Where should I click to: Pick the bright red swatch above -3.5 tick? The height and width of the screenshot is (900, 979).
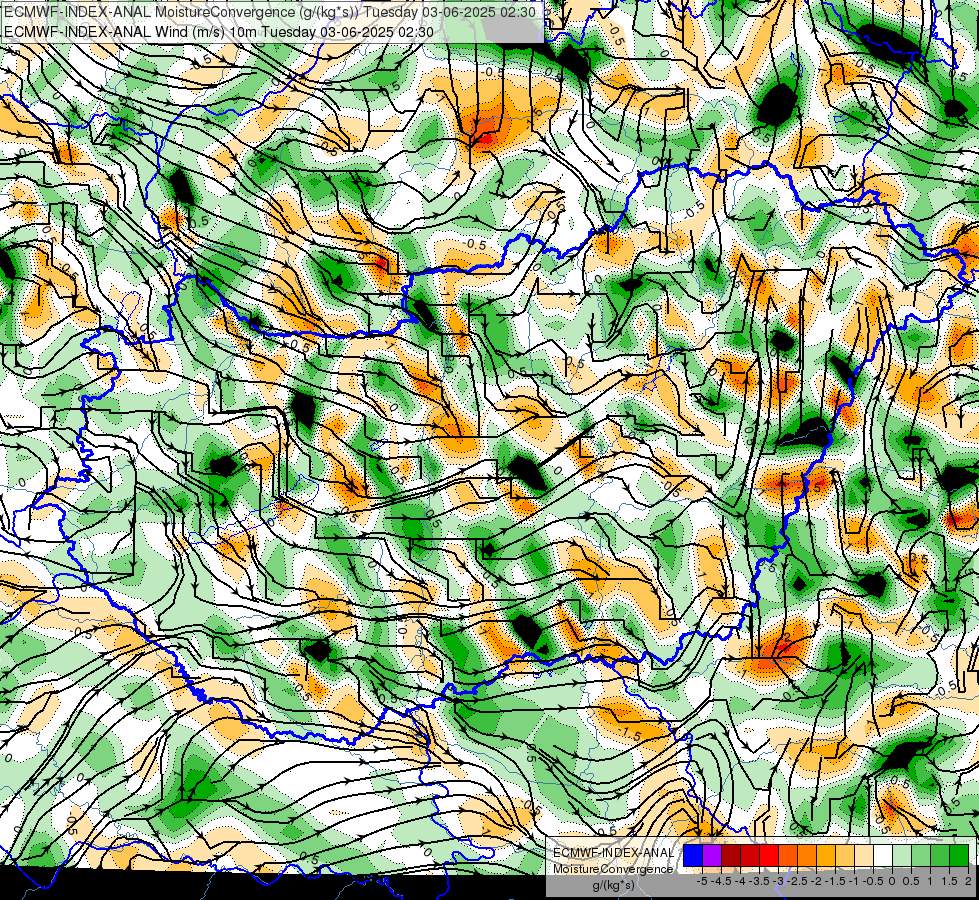tap(769, 855)
